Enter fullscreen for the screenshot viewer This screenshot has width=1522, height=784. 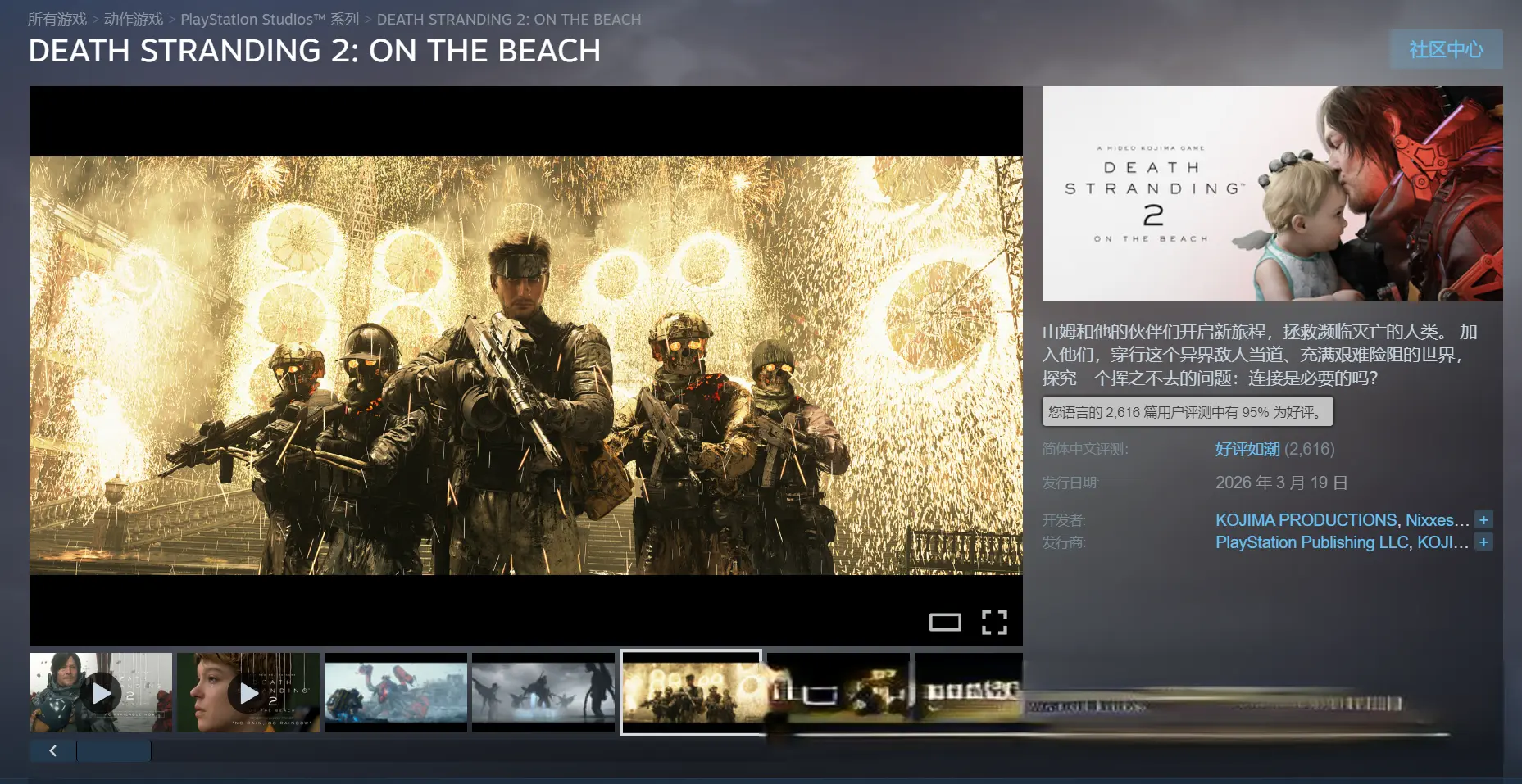(x=994, y=623)
